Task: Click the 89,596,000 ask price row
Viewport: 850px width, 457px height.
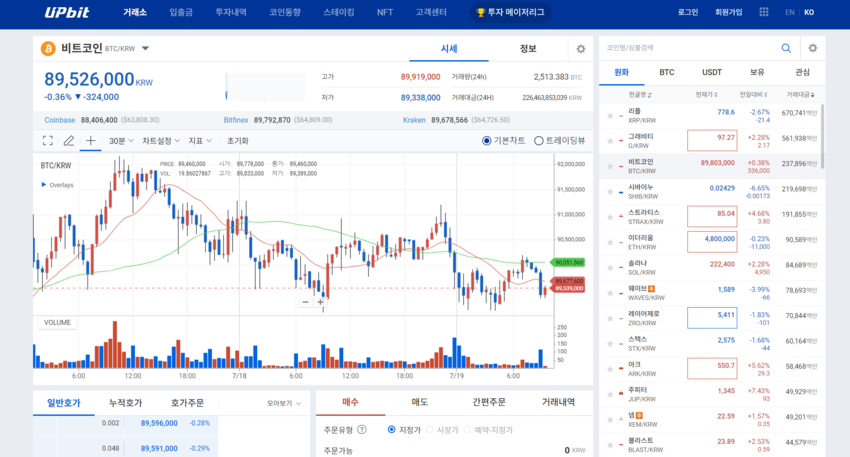Action: pyautogui.click(x=125, y=423)
